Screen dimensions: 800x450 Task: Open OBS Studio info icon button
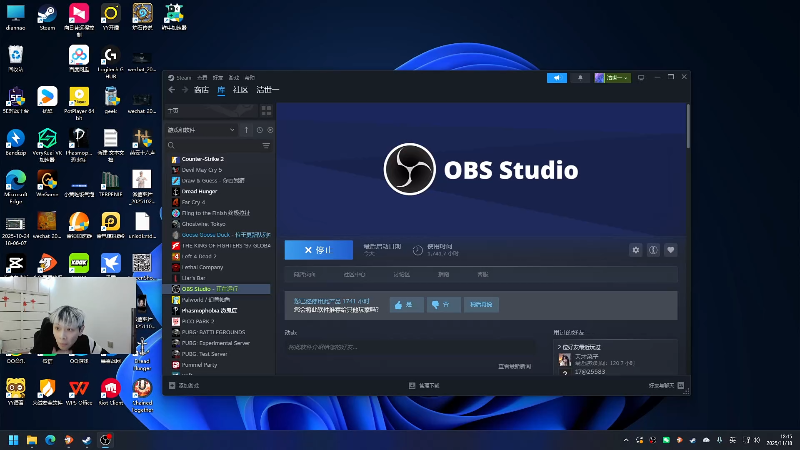[x=653, y=250]
